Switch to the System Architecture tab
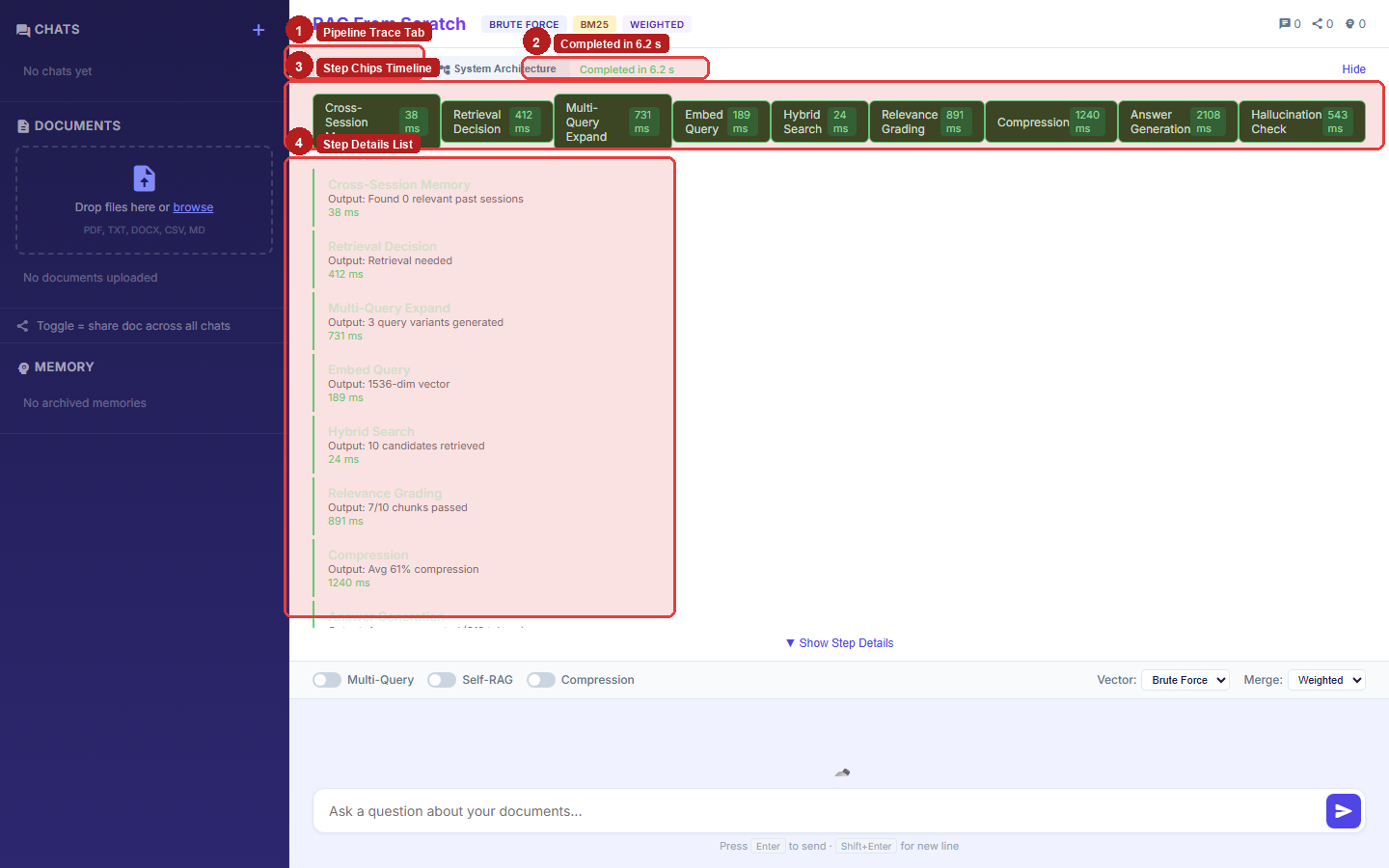The width and height of the screenshot is (1389, 868). point(498,68)
